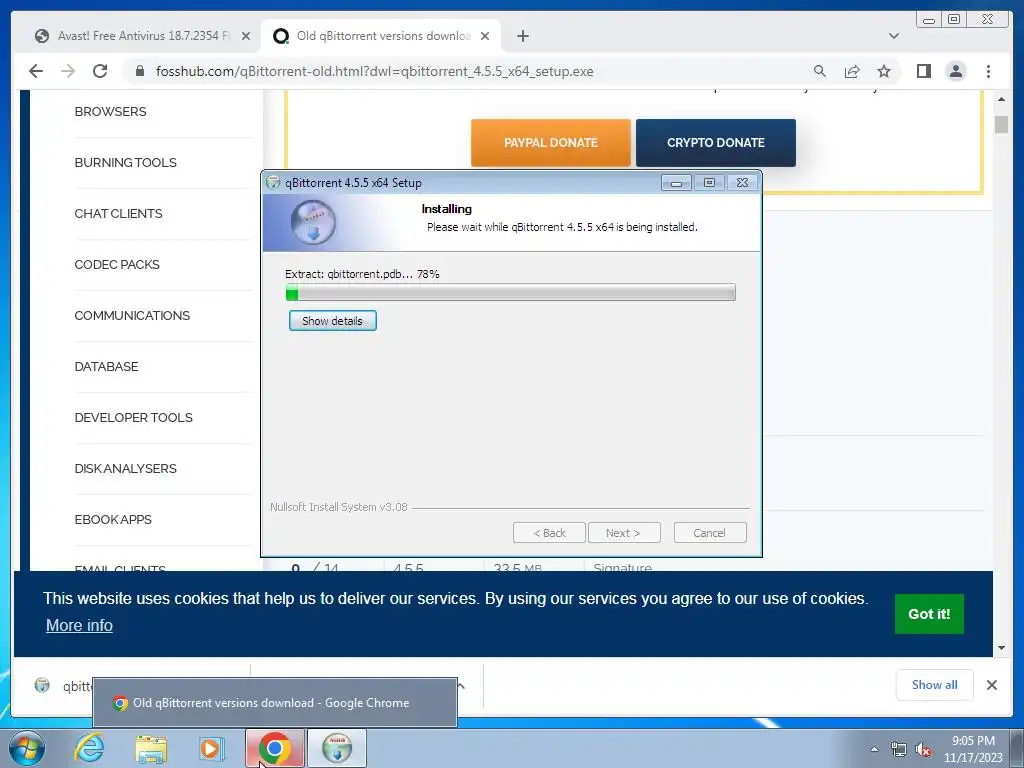Close the downloads bar
Image resolution: width=1024 pixels, height=768 pixels.
991,685
